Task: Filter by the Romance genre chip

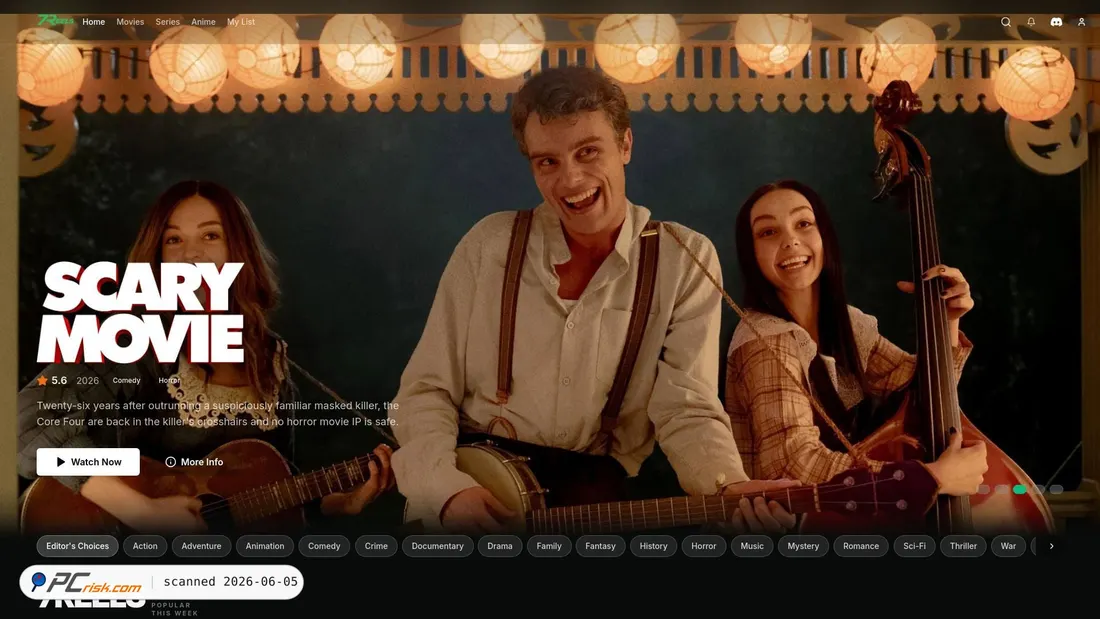Action: pos(861,546)
